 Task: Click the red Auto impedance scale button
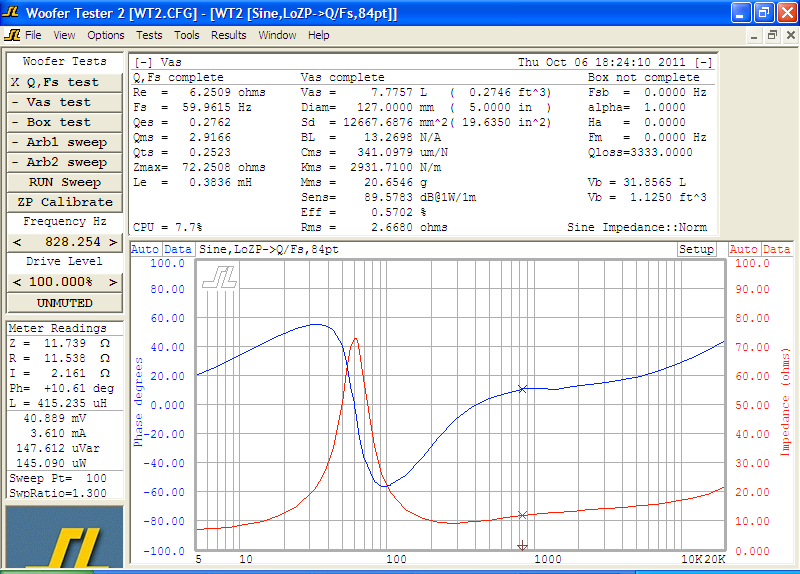[743, 249]
